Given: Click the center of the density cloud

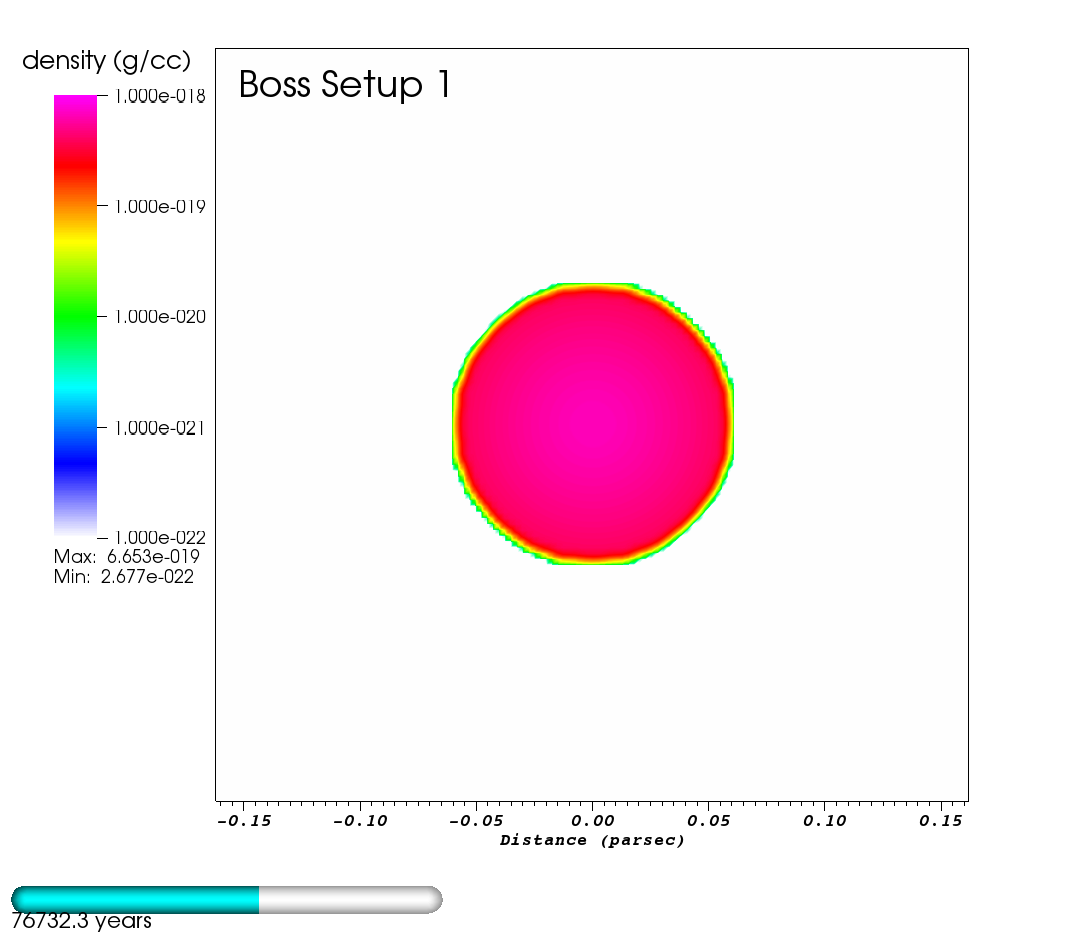Looking at the screenshot, I should pos(593,423).
